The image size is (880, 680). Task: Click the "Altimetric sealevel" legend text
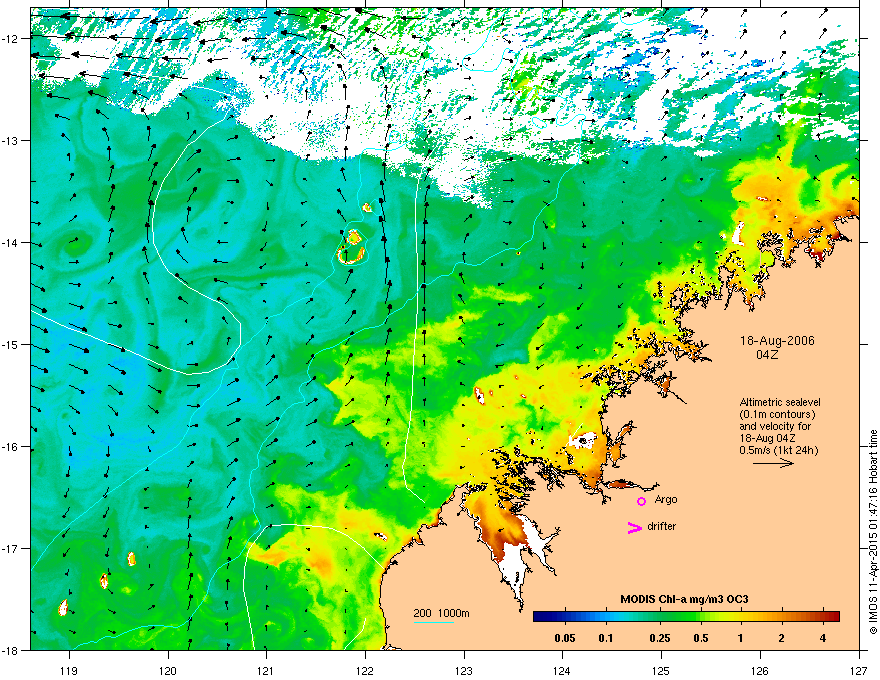tap(780, 402)
